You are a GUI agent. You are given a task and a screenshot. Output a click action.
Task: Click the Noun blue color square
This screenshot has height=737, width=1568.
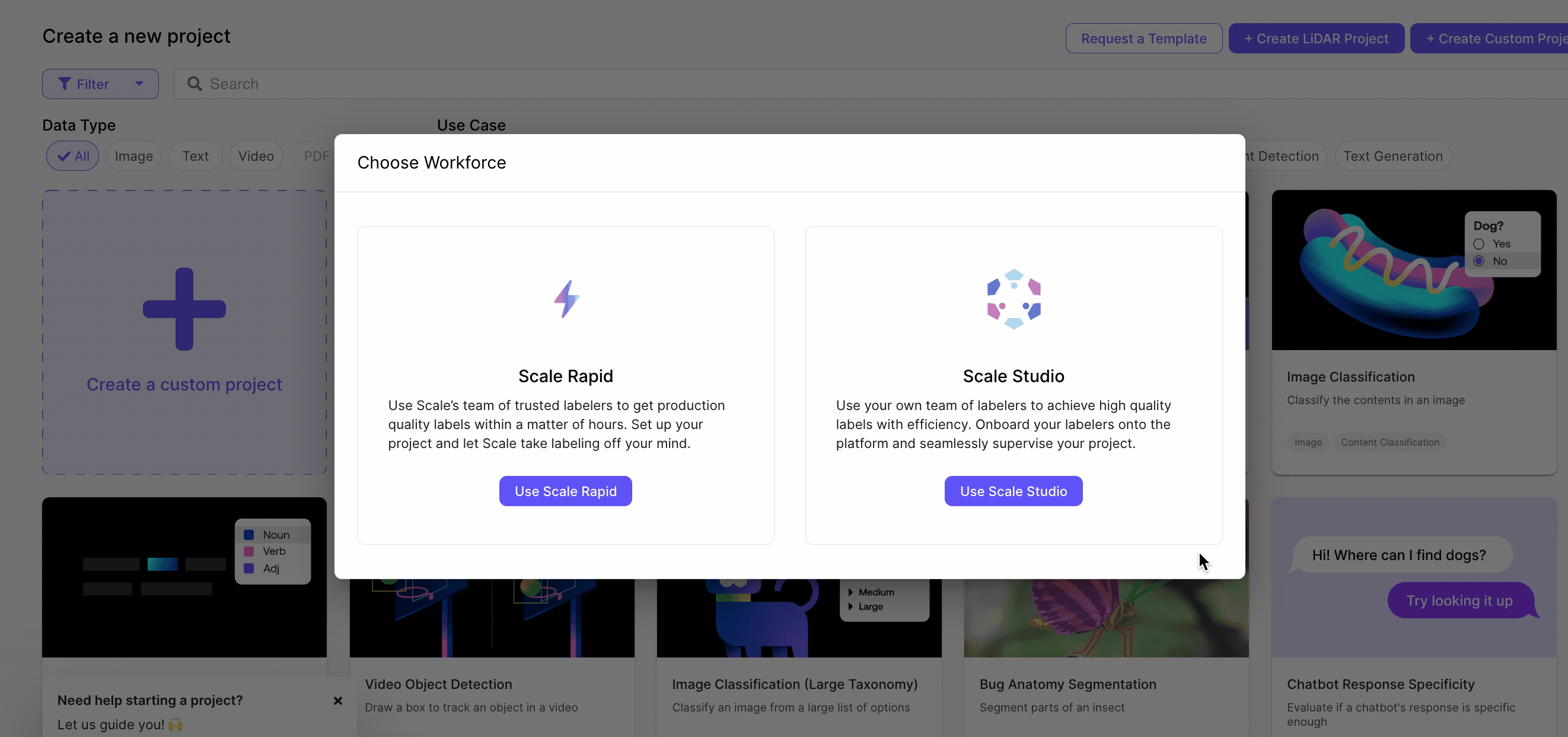click(249, 535)
